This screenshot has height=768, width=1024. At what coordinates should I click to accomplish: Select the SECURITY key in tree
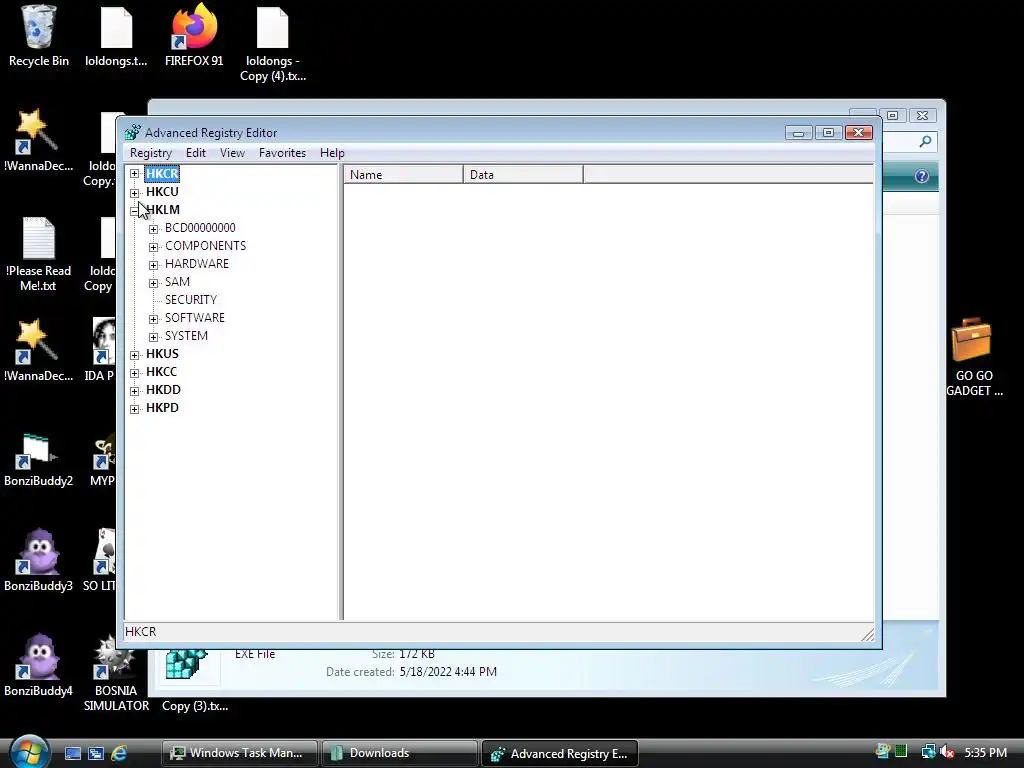pyautogui.click(x=191, y=300)
